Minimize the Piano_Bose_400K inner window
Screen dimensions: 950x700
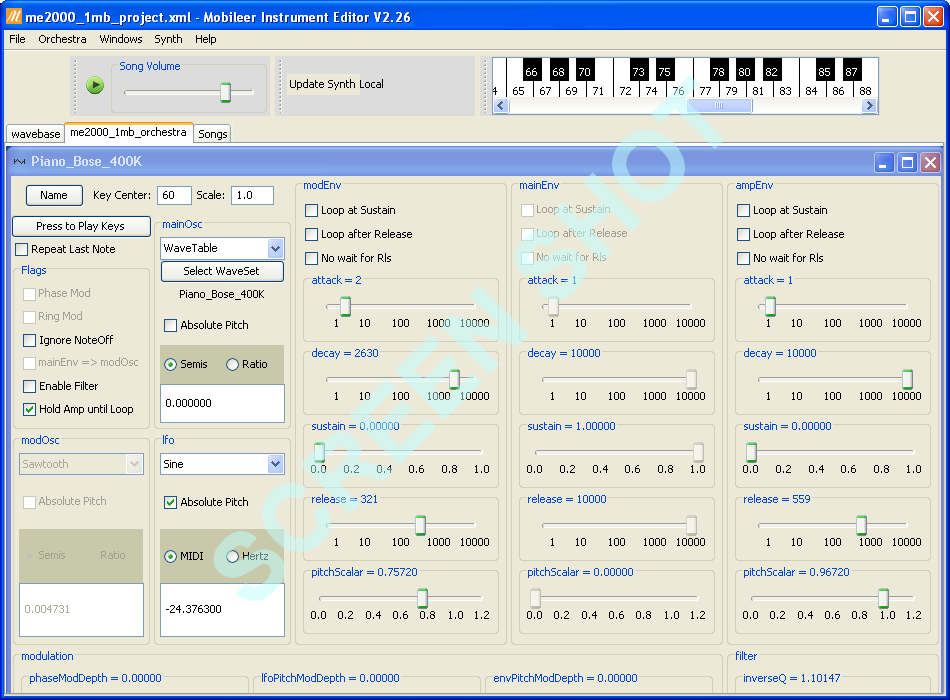pos(884,162)
